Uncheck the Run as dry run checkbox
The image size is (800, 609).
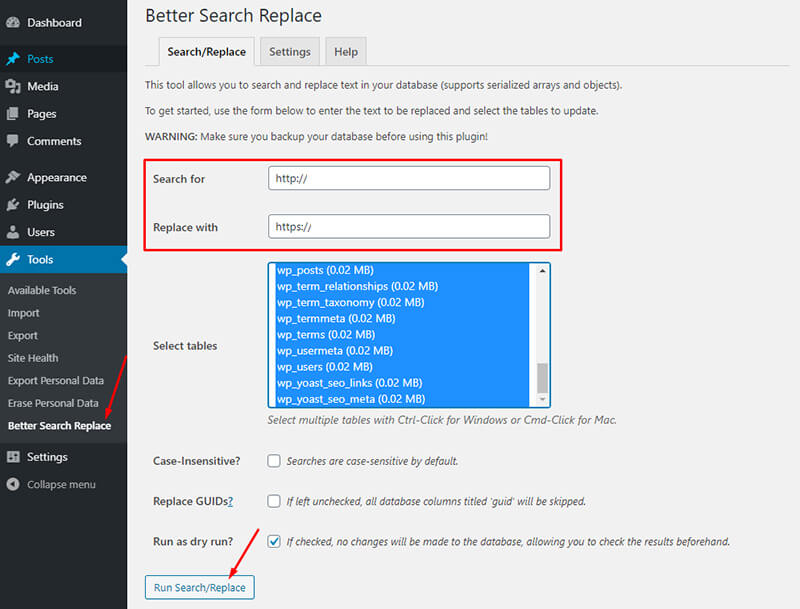(x=274, y=542)
